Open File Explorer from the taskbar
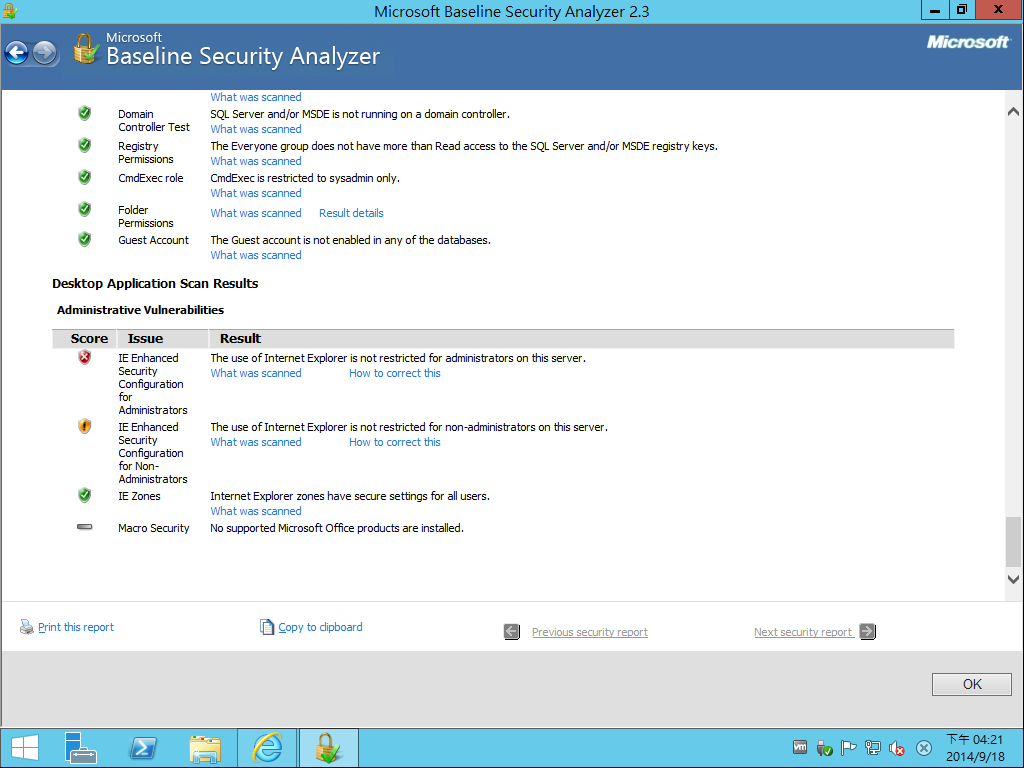The image size is (1024, 768). coord(205,748)
